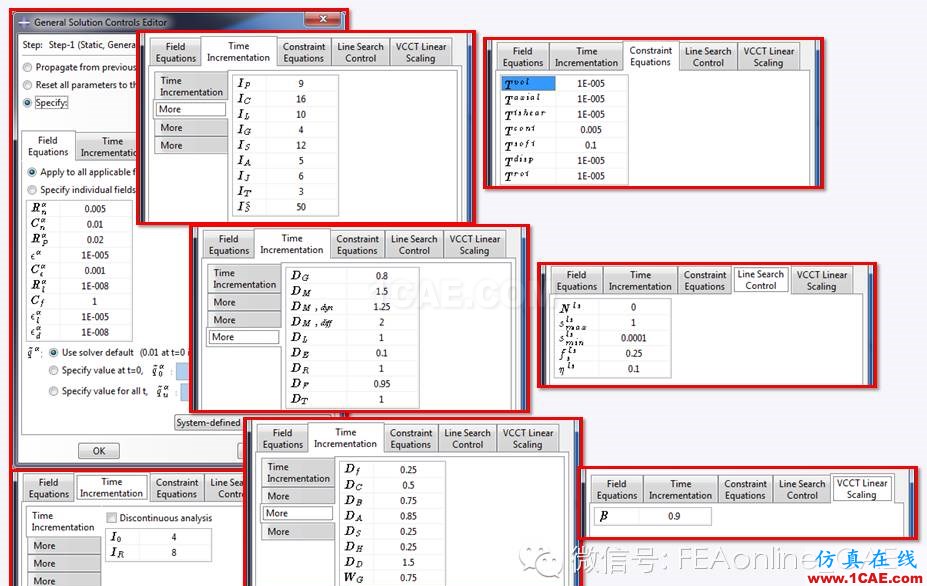Select Specify value at t=0 option
The height and width of the screenshot is (586, 927).
(53, 371)
